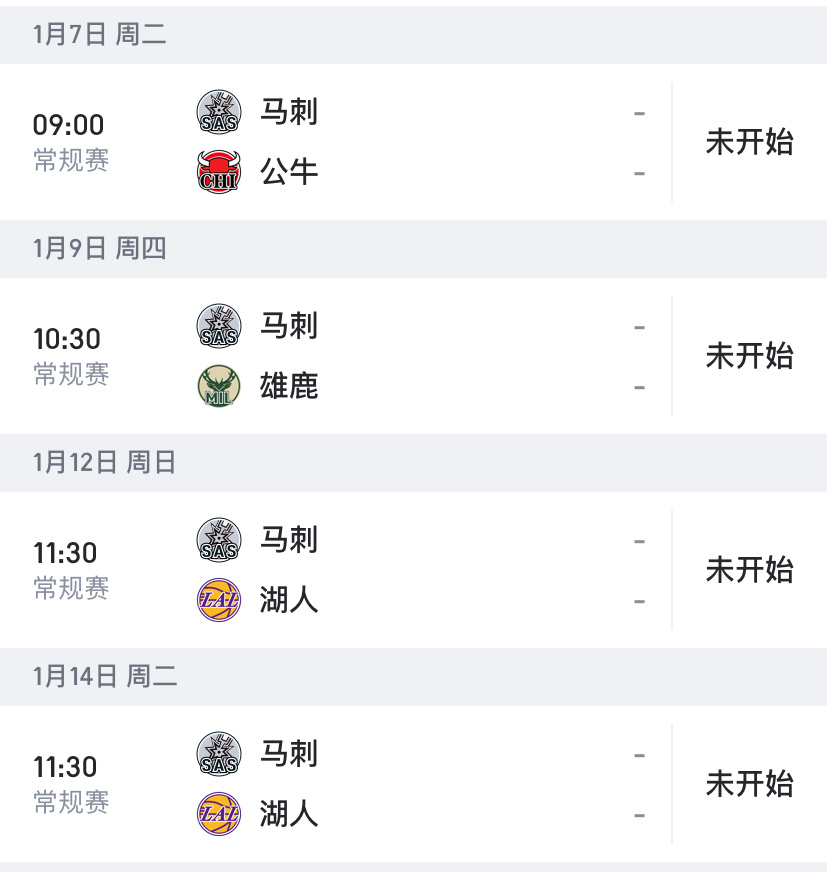The image size is (827, 872).
Task: Open the 09:00 常规赛 game time entry
Action: click(x=71, y=142)
